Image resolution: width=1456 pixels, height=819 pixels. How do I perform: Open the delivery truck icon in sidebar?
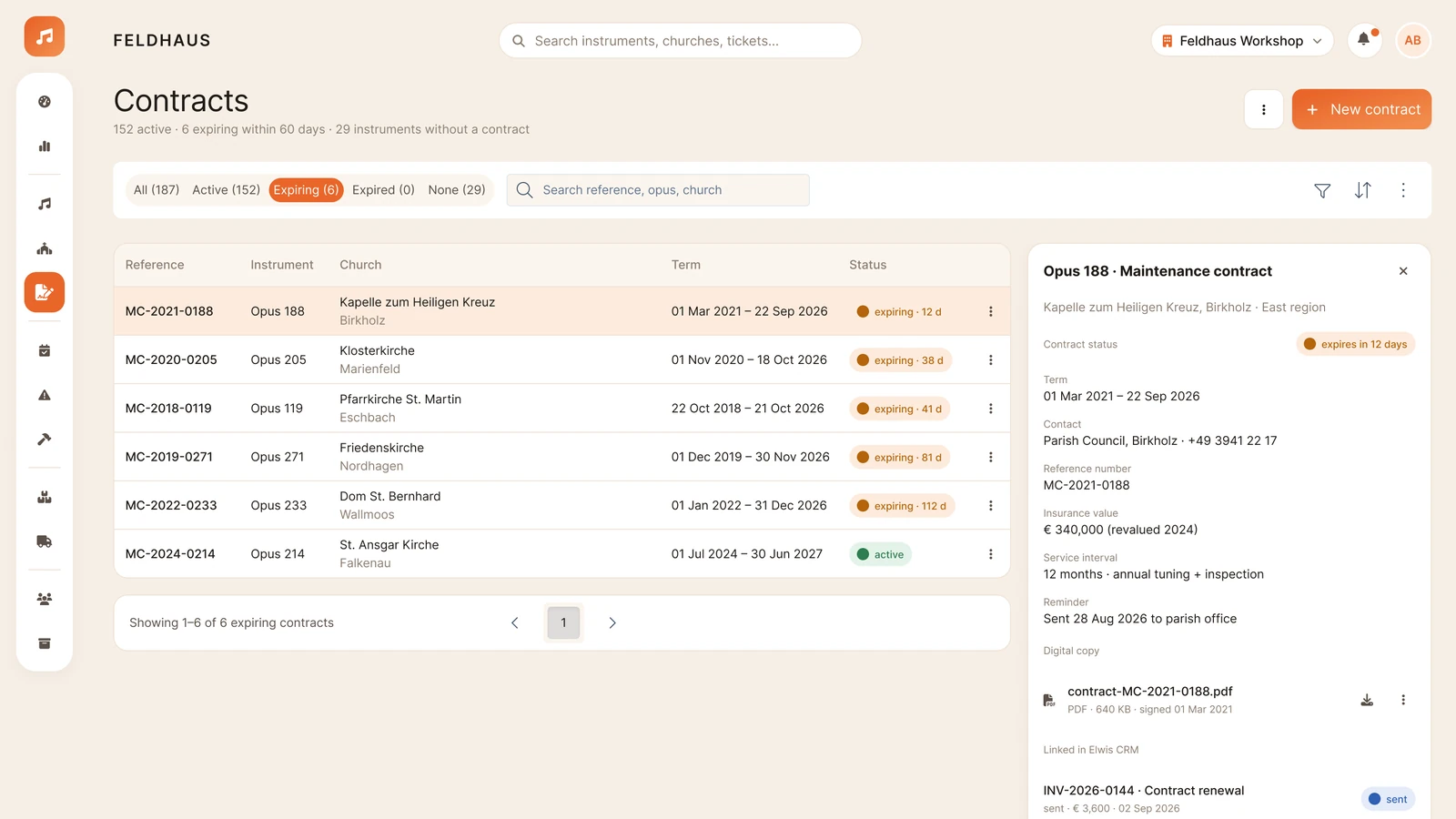click(45, 541)
